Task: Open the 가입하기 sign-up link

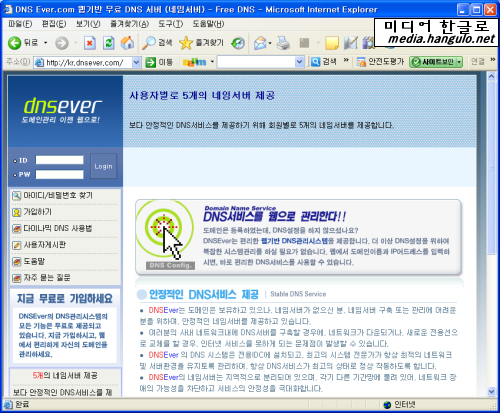Action: [x=37, y=212]
